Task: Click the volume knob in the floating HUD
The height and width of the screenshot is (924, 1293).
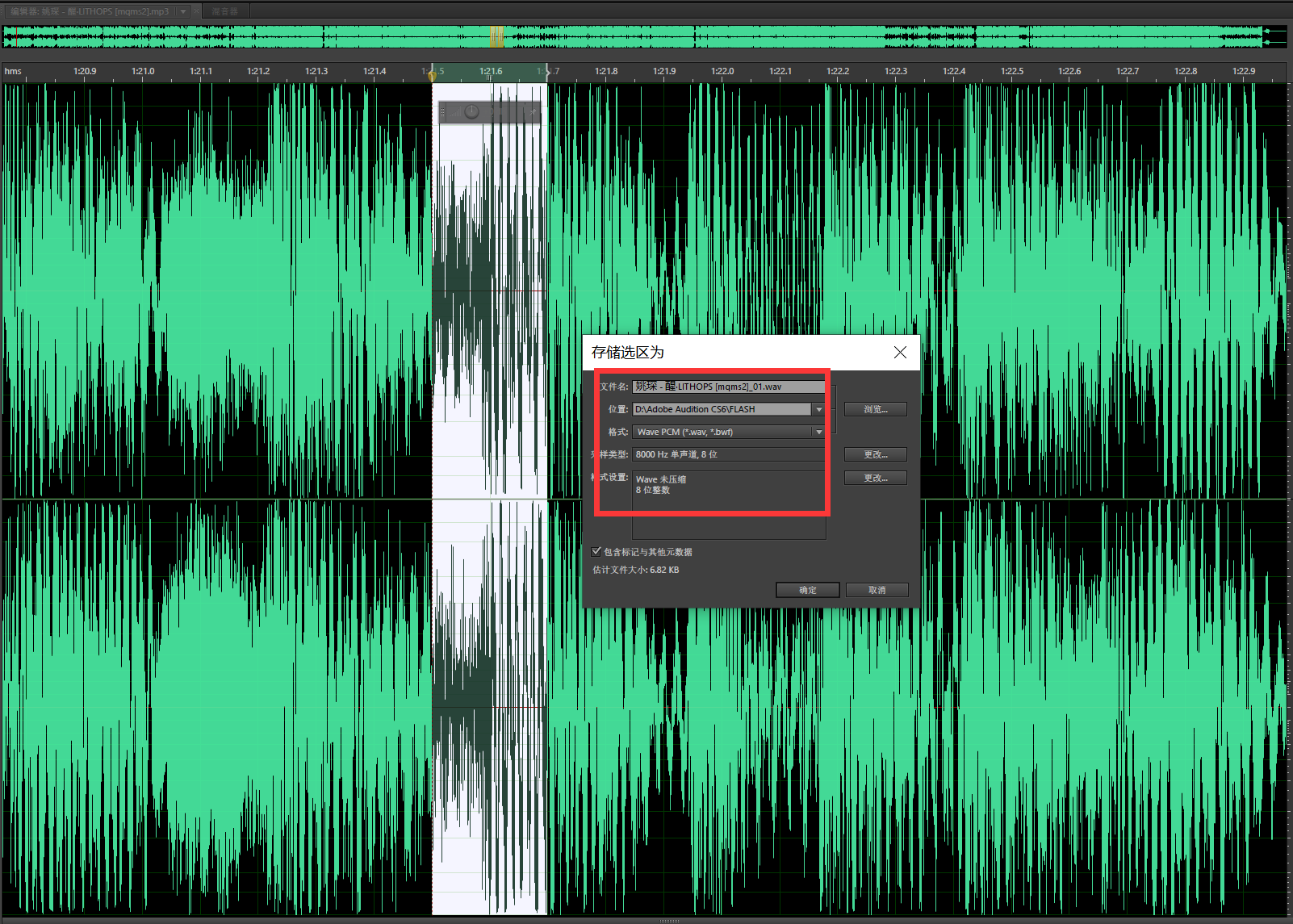Action: [x=471, y=112]
